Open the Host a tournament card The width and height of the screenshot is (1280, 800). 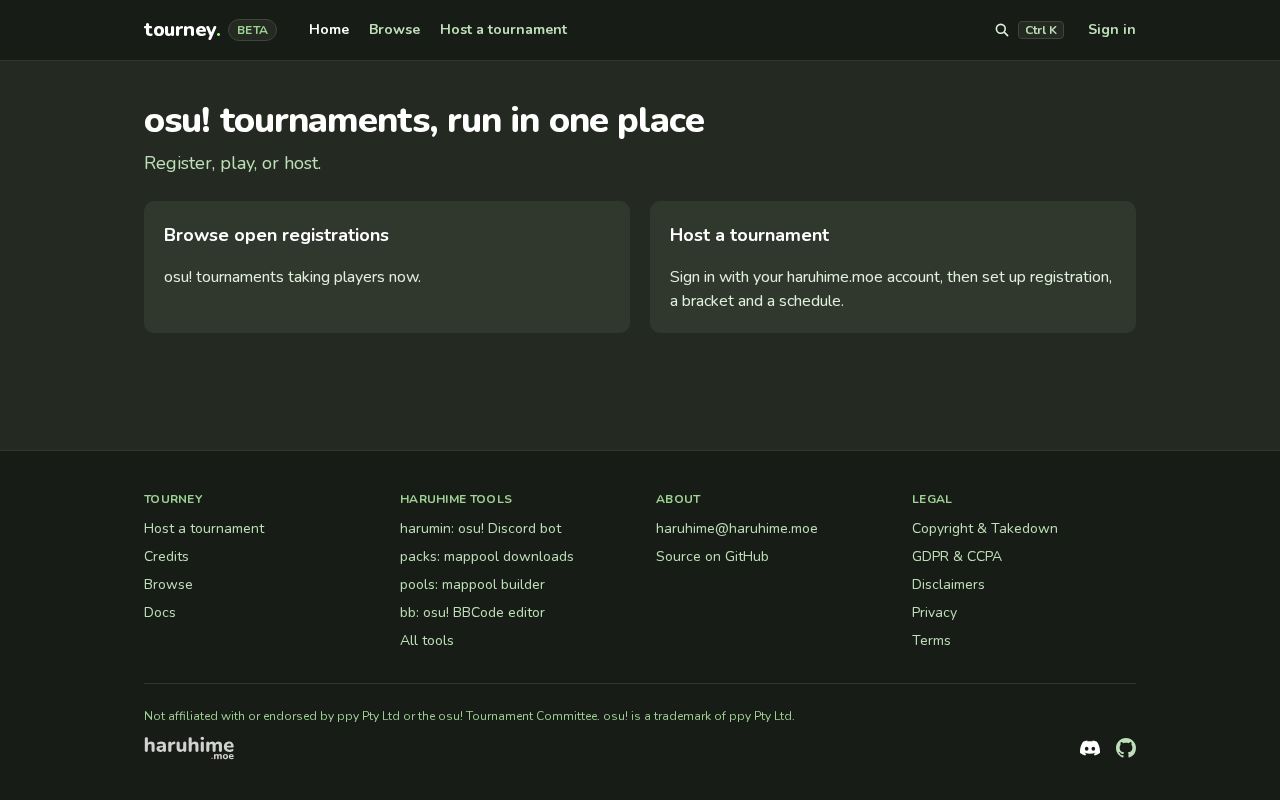point(893,267)
